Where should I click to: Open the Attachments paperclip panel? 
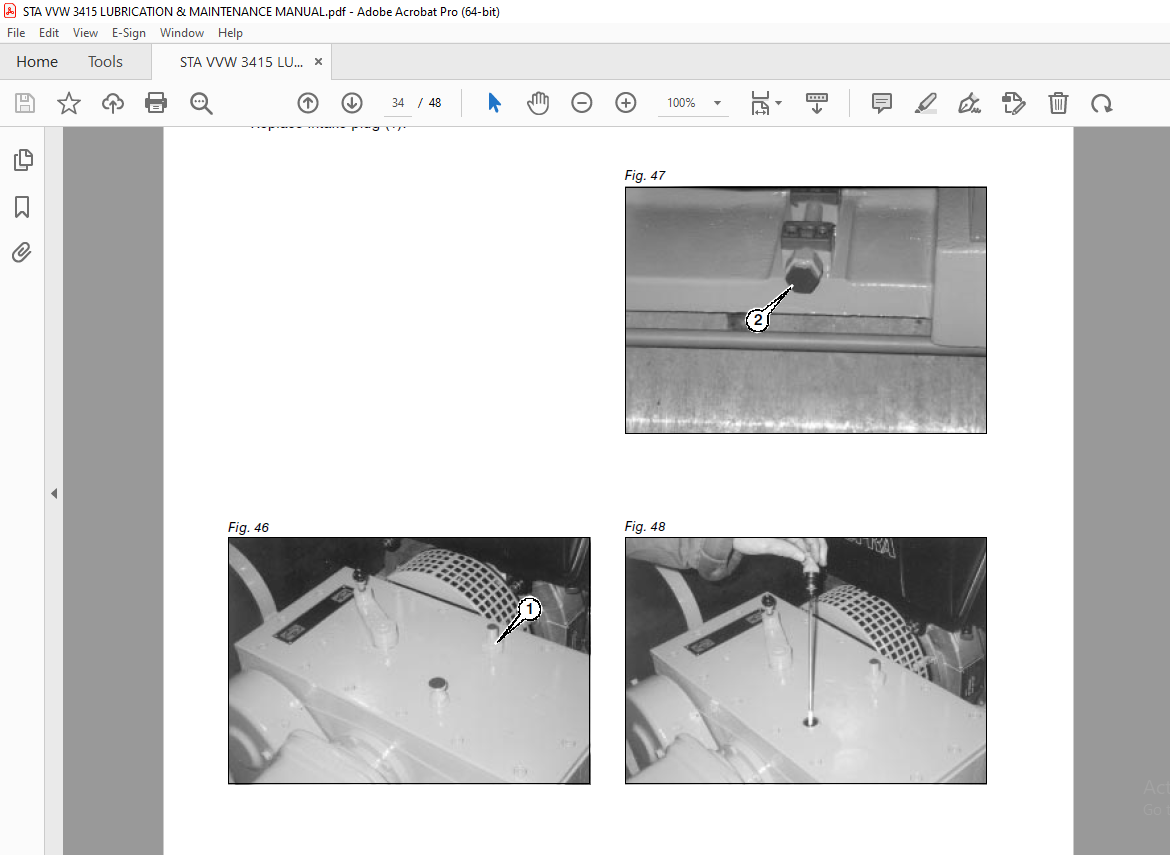pyautogui.click(x=22, y=253)
